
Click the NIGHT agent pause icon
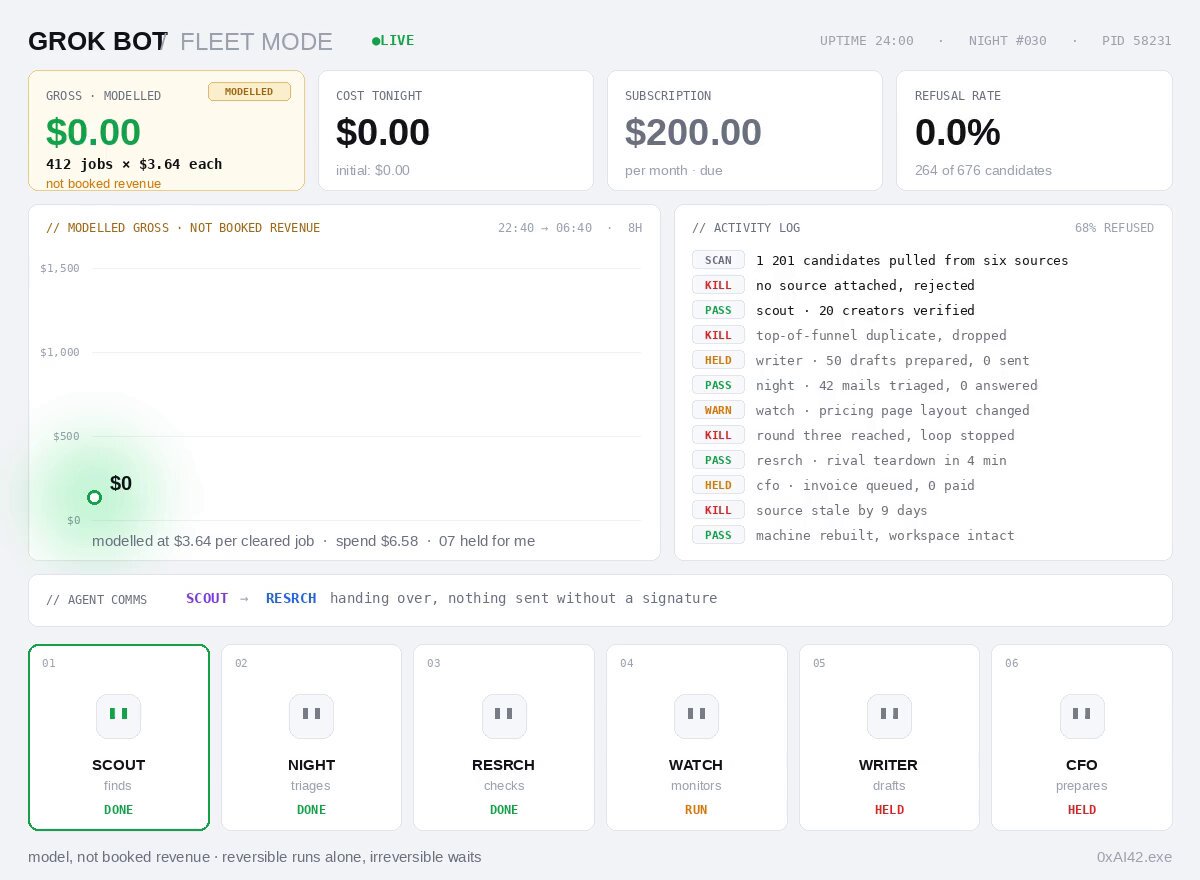(x=311, y=716)
